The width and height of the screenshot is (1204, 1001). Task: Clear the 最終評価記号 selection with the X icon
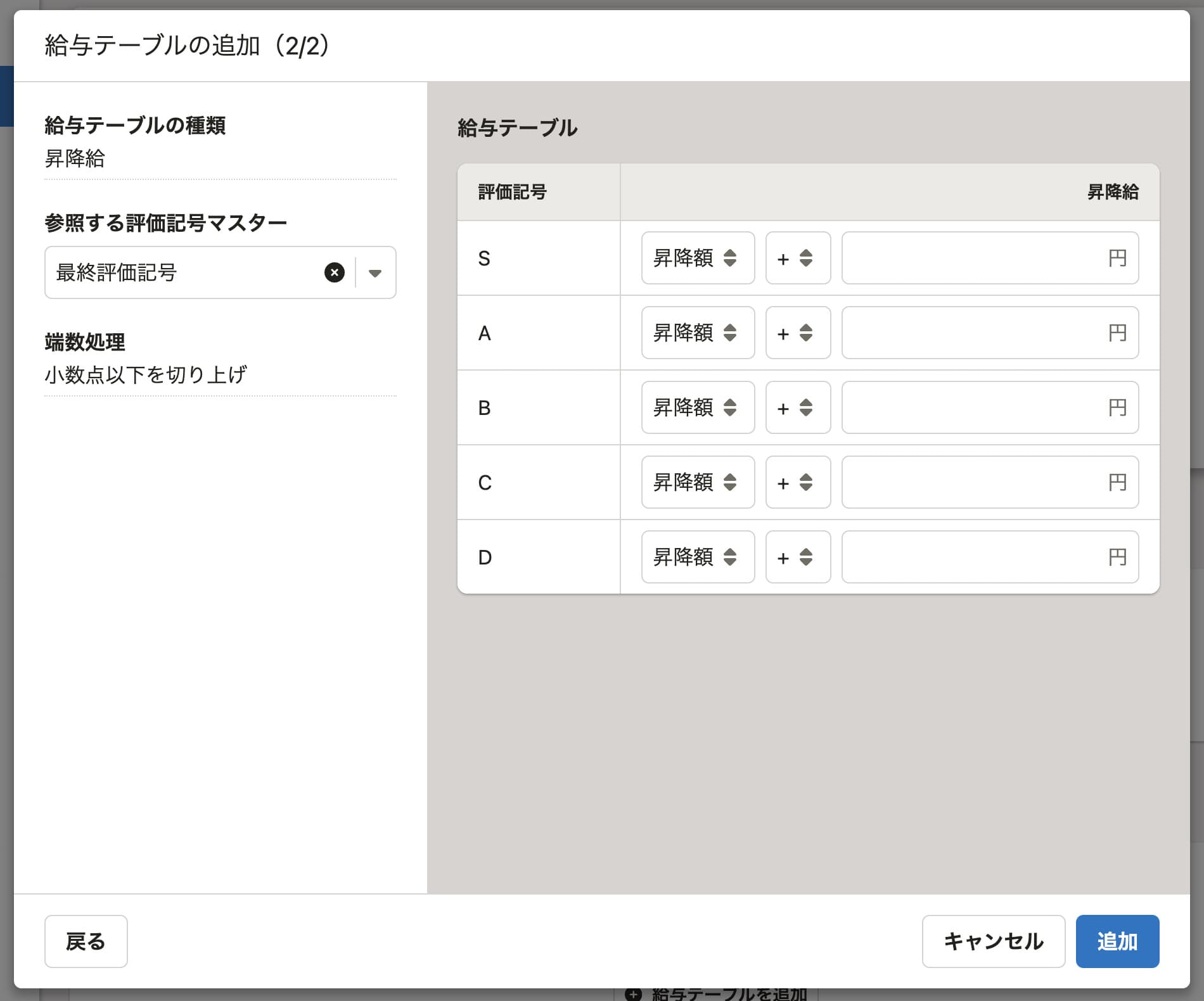point(335,272)
